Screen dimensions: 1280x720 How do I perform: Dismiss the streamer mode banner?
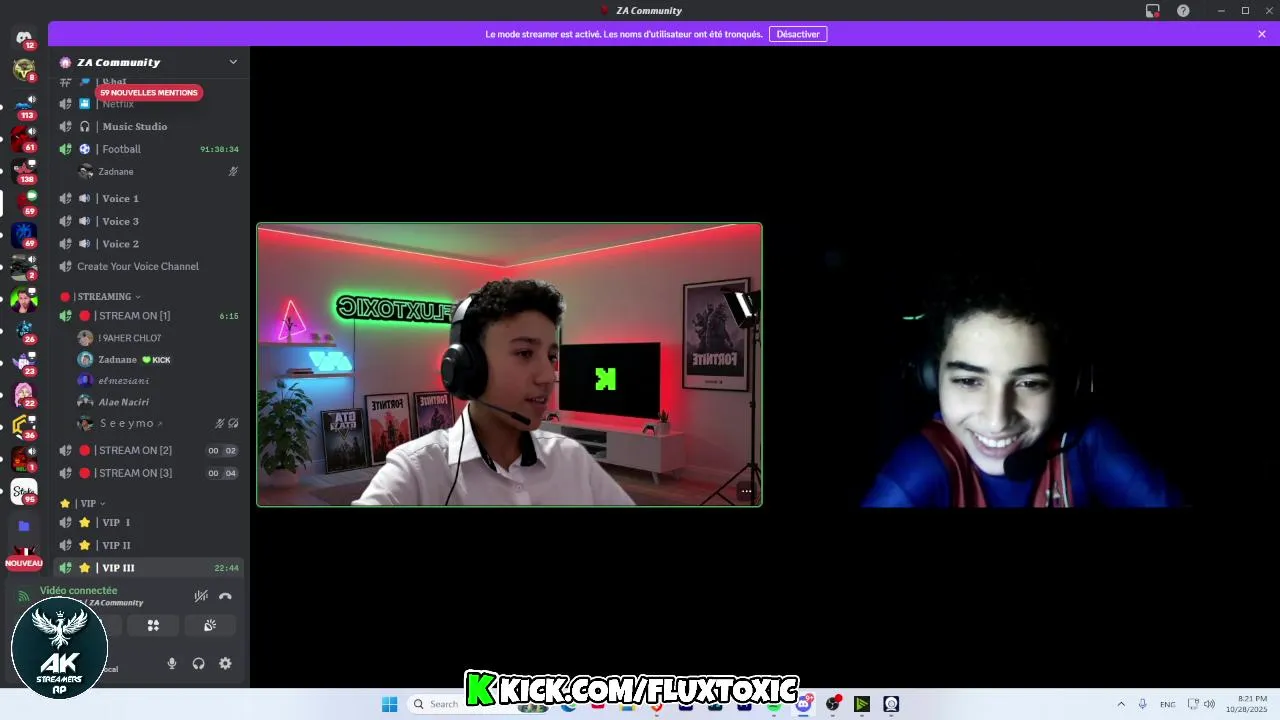click(x=1262, y=34)
